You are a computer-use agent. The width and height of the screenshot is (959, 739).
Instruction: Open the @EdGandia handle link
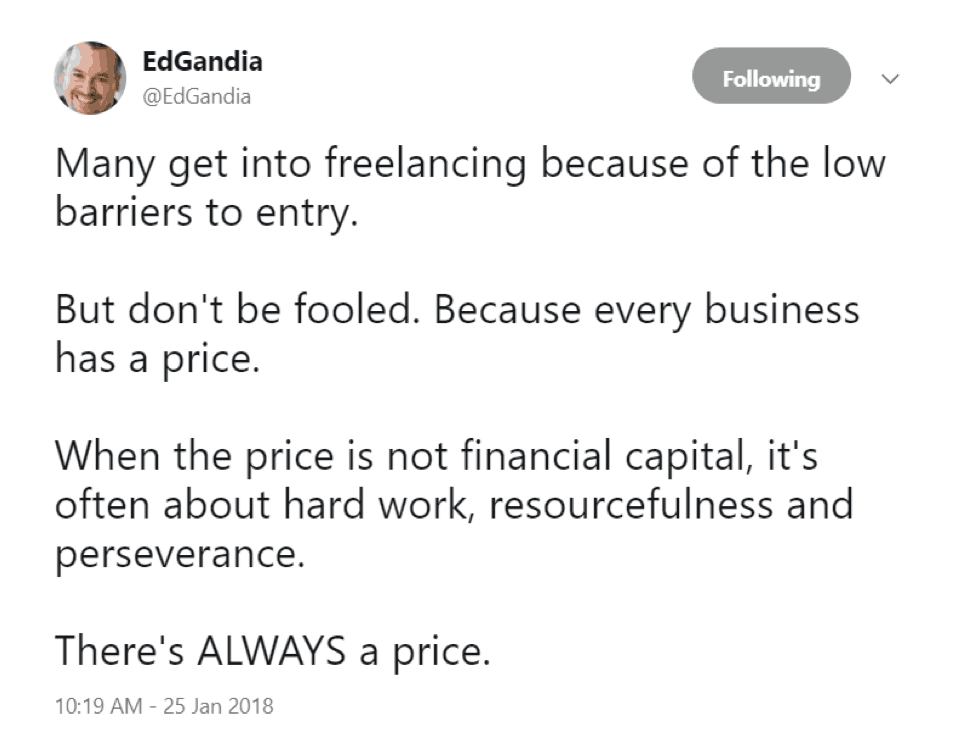[196, 97]
